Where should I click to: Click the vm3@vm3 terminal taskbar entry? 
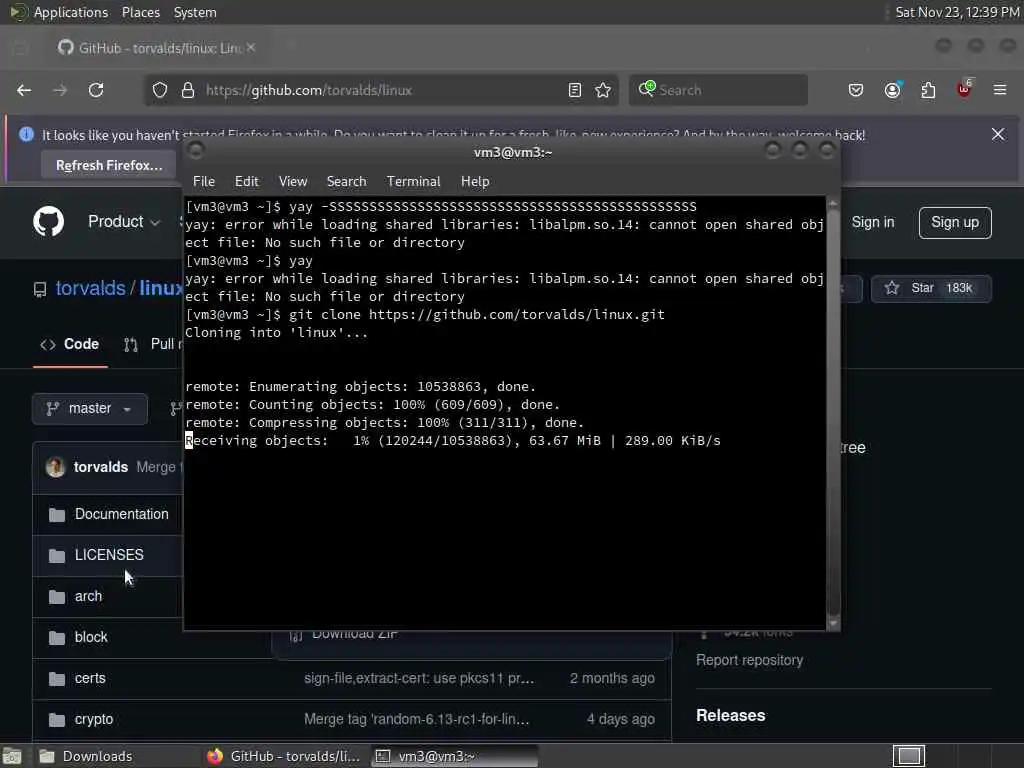[455, 756]
